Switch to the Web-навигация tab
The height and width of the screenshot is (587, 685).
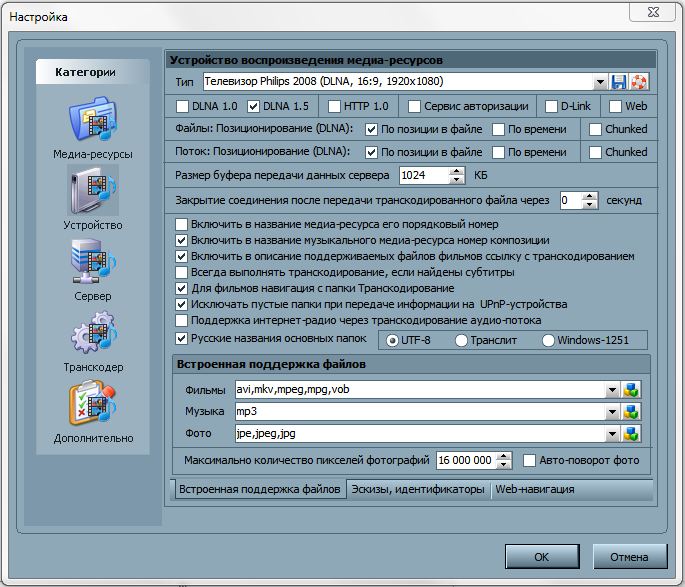535,490
